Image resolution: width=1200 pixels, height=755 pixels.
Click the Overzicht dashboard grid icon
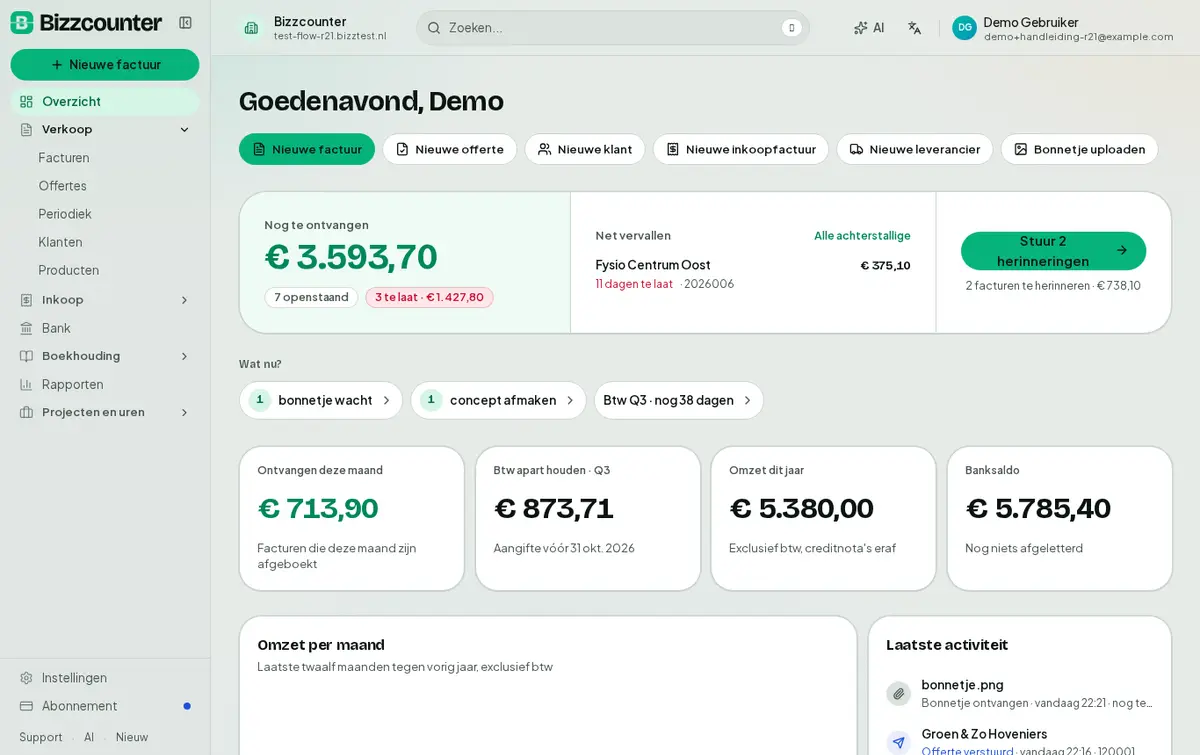pos(27,101)
